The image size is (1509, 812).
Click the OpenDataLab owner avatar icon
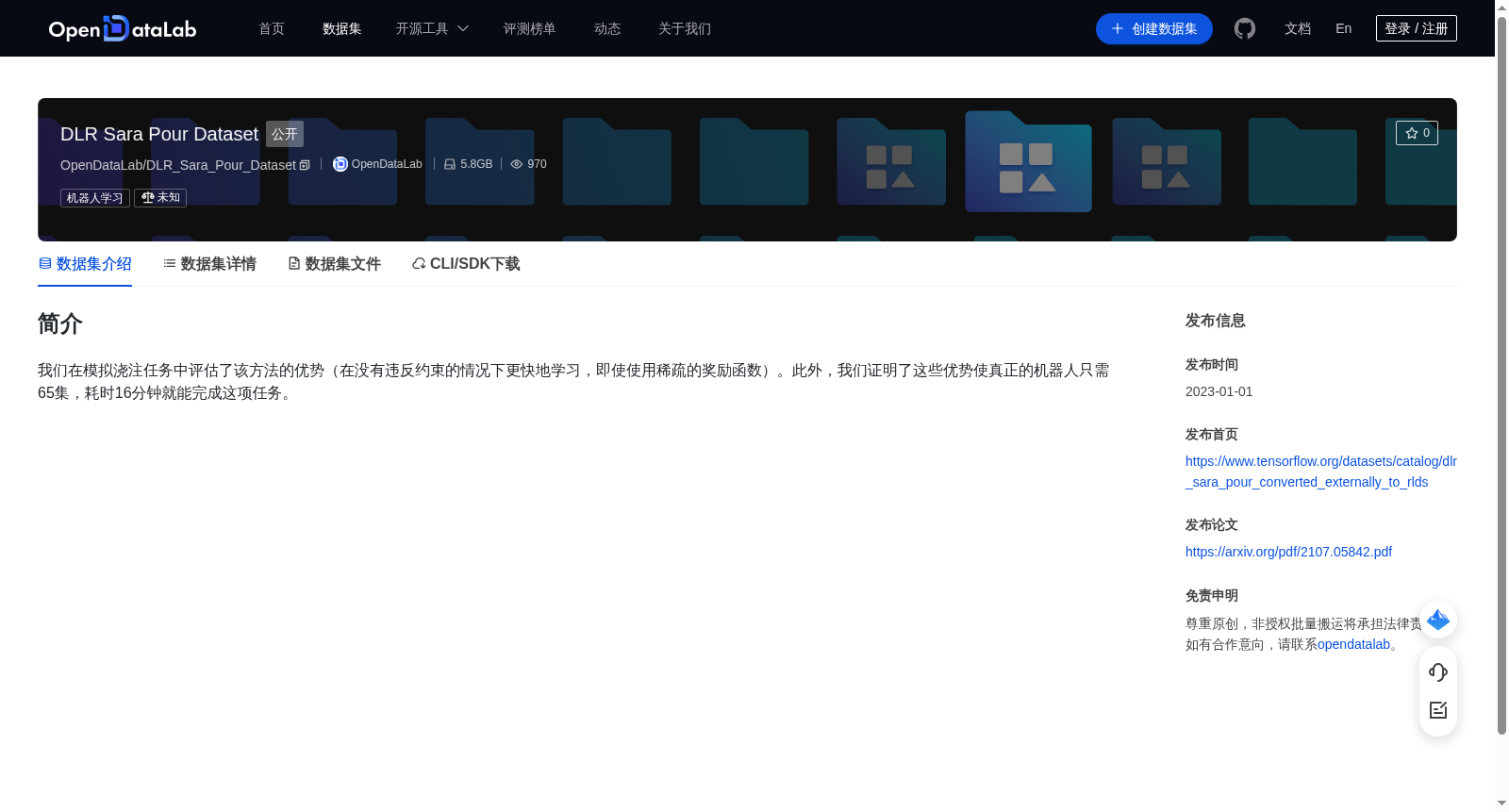[x=340, y=164]
